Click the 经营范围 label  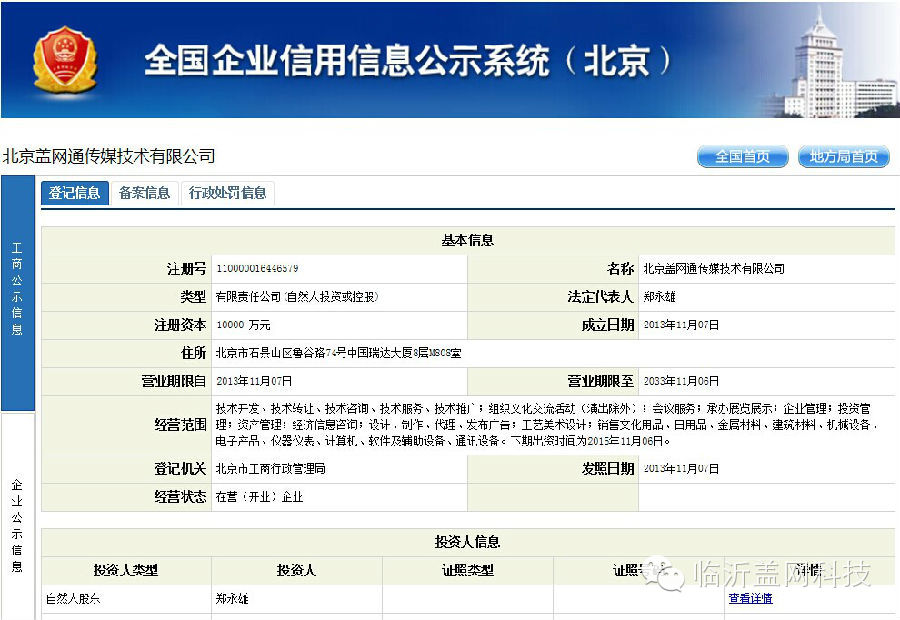click(x=180, y=425)
